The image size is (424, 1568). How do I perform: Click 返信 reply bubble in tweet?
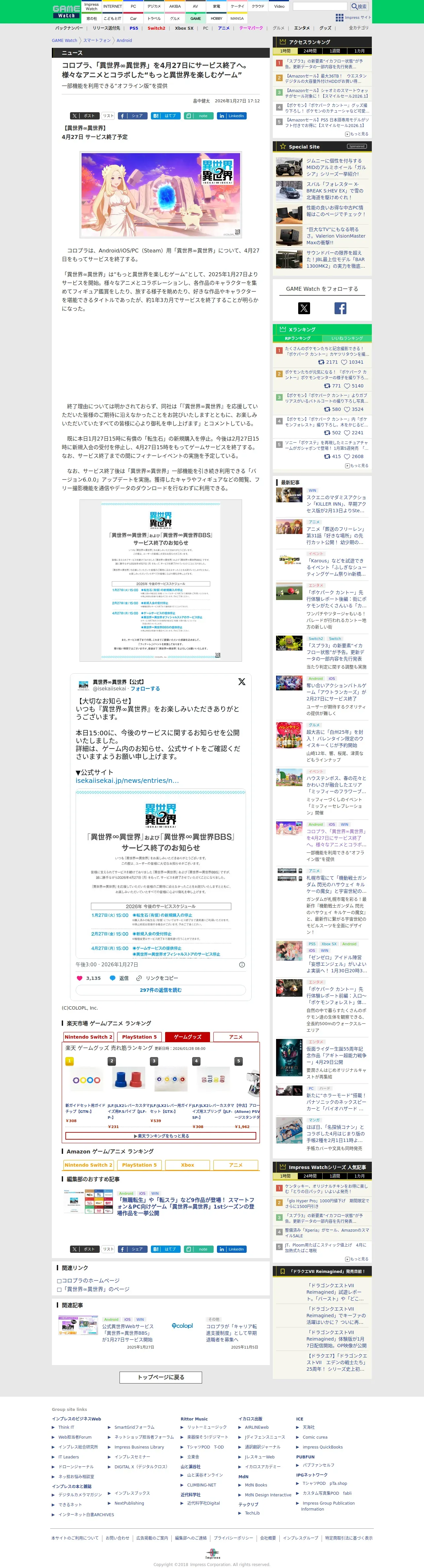(119, 978)
